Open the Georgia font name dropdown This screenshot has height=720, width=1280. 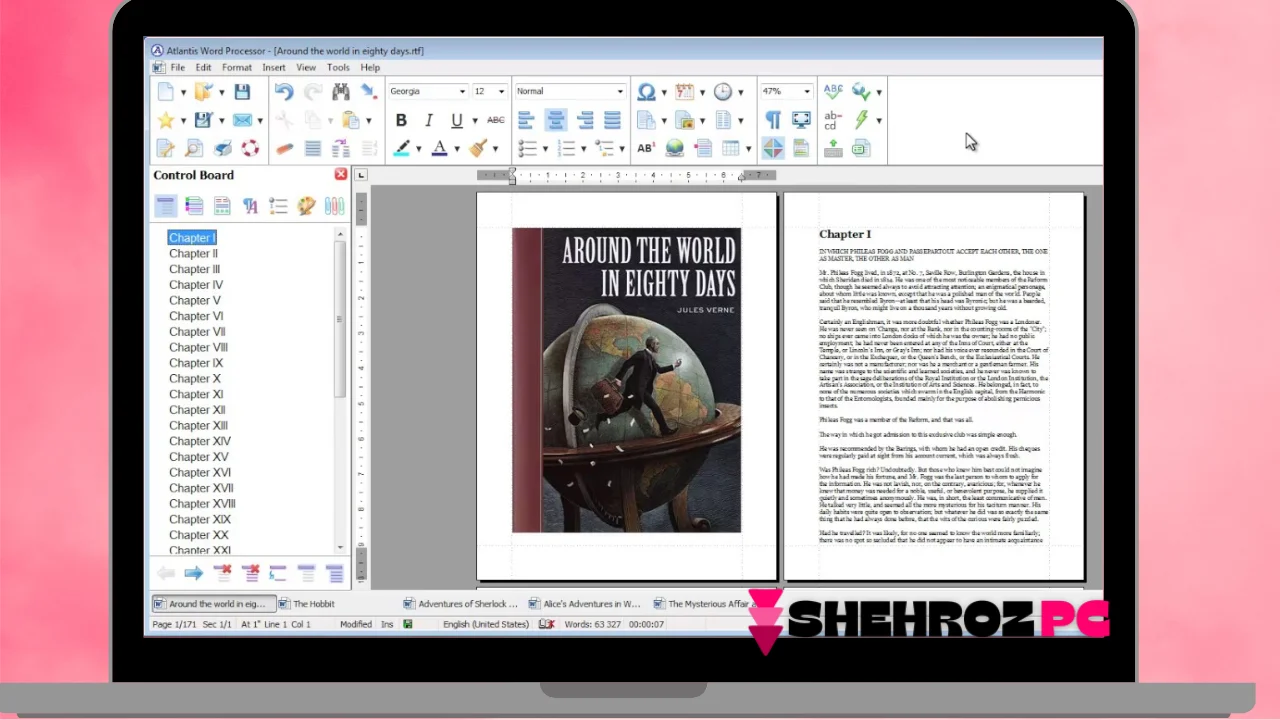point(462,92)
